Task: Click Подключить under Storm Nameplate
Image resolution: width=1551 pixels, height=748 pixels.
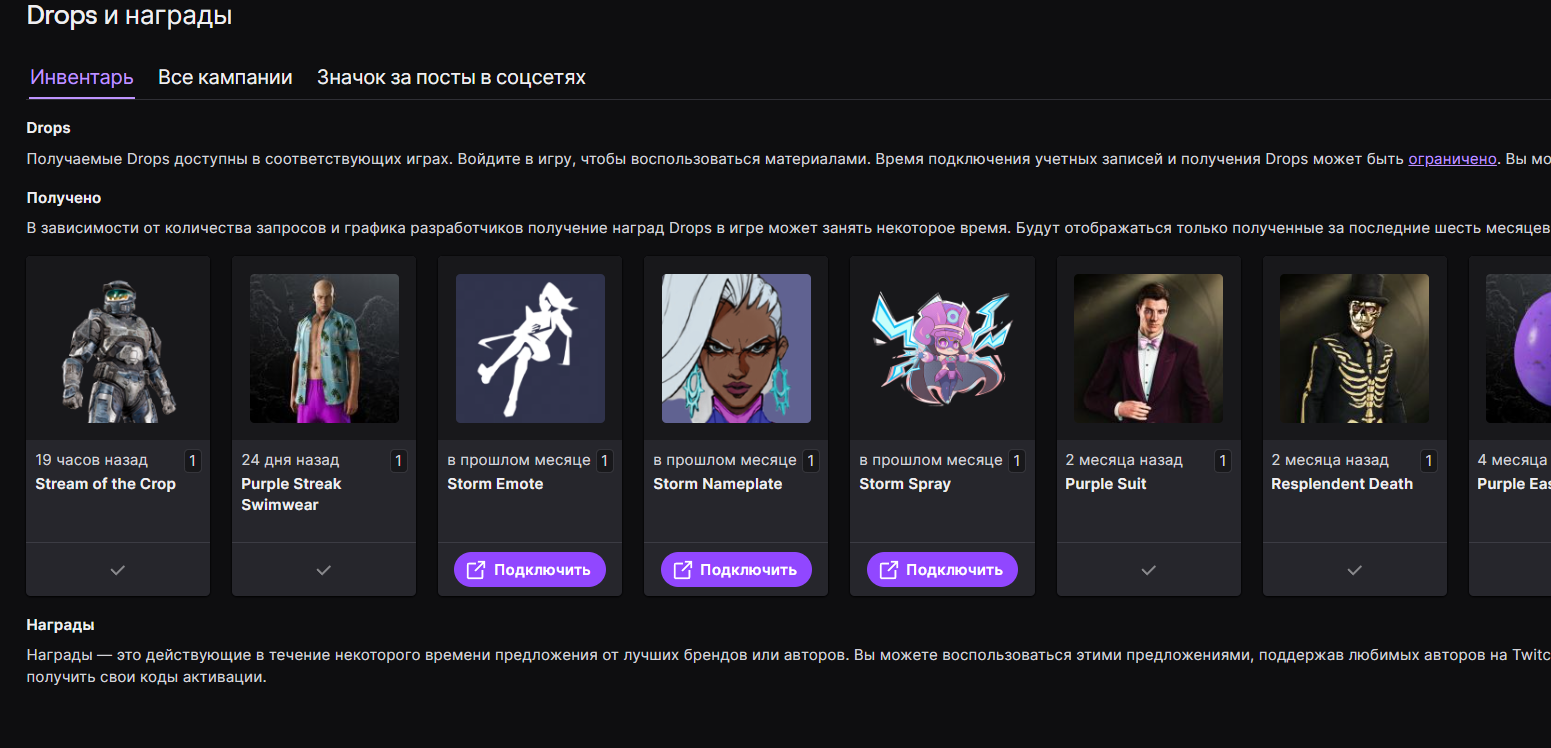Action: pyautogui.click(x=736, y=570)
